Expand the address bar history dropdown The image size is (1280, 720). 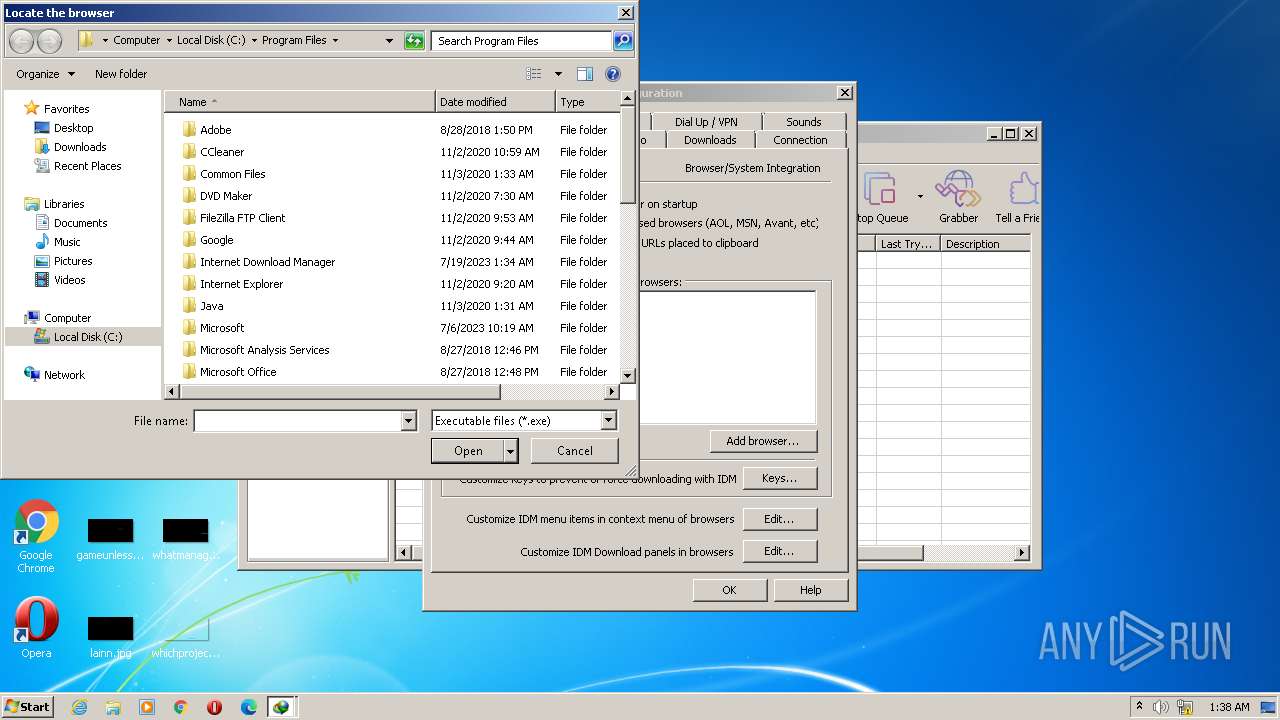[389, 41]
